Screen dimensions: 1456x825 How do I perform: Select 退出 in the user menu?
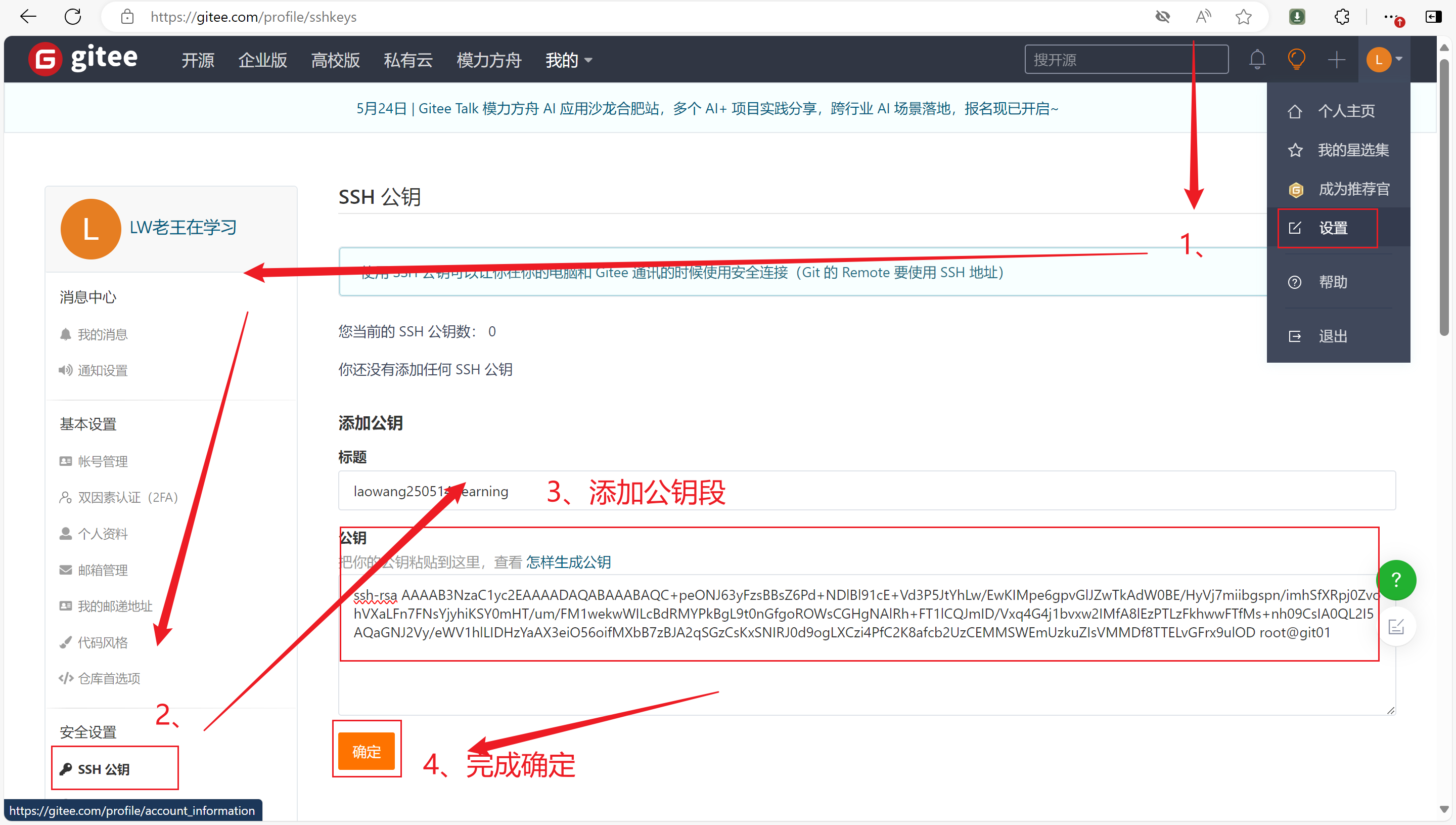pos(1332,336)
